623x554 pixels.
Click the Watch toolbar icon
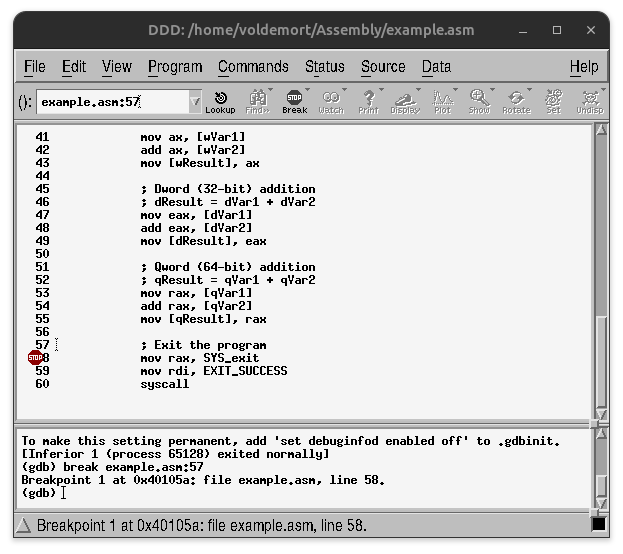tap(331, 102)
